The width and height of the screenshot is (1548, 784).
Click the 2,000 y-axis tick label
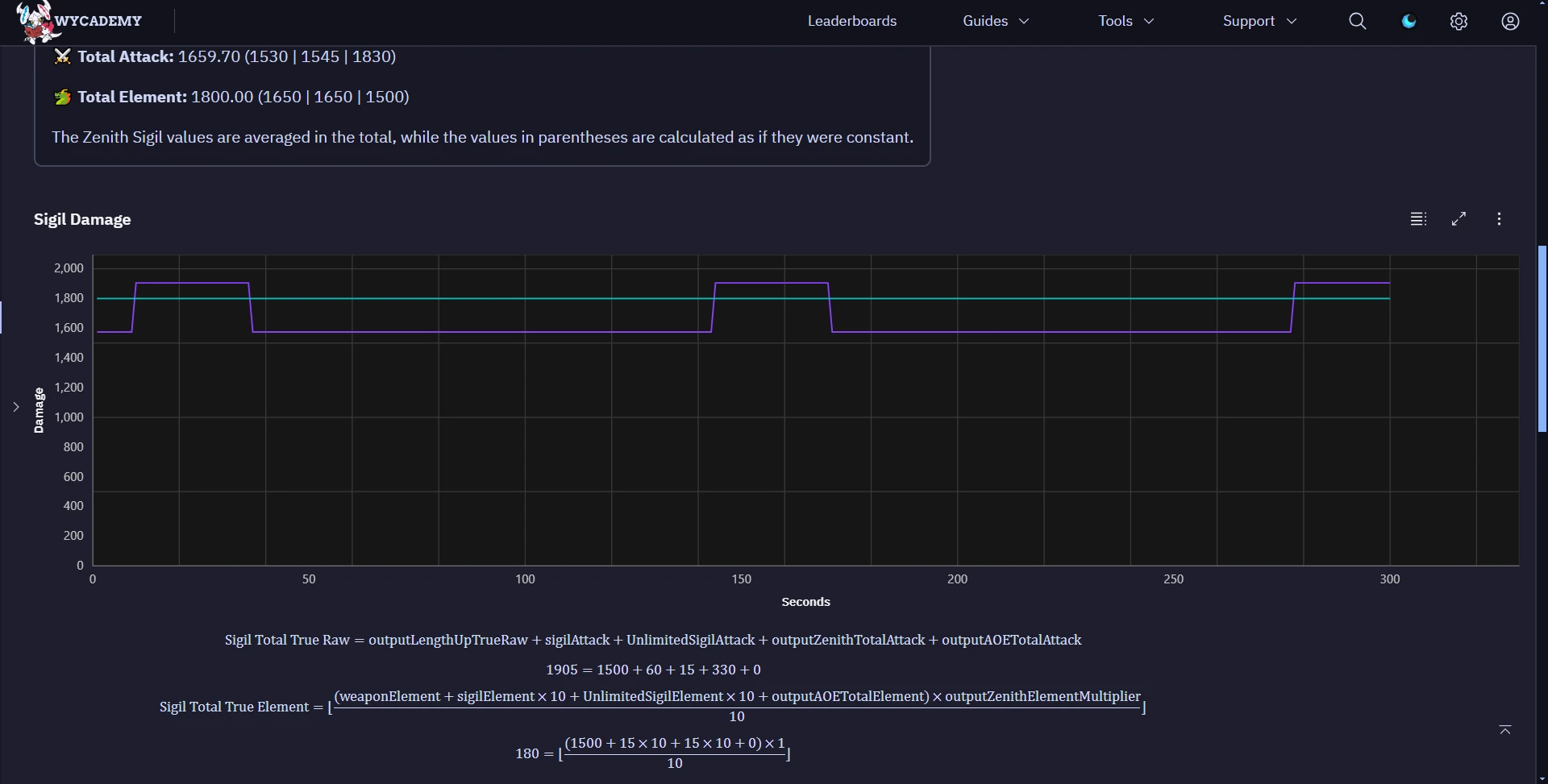(69, 268)
